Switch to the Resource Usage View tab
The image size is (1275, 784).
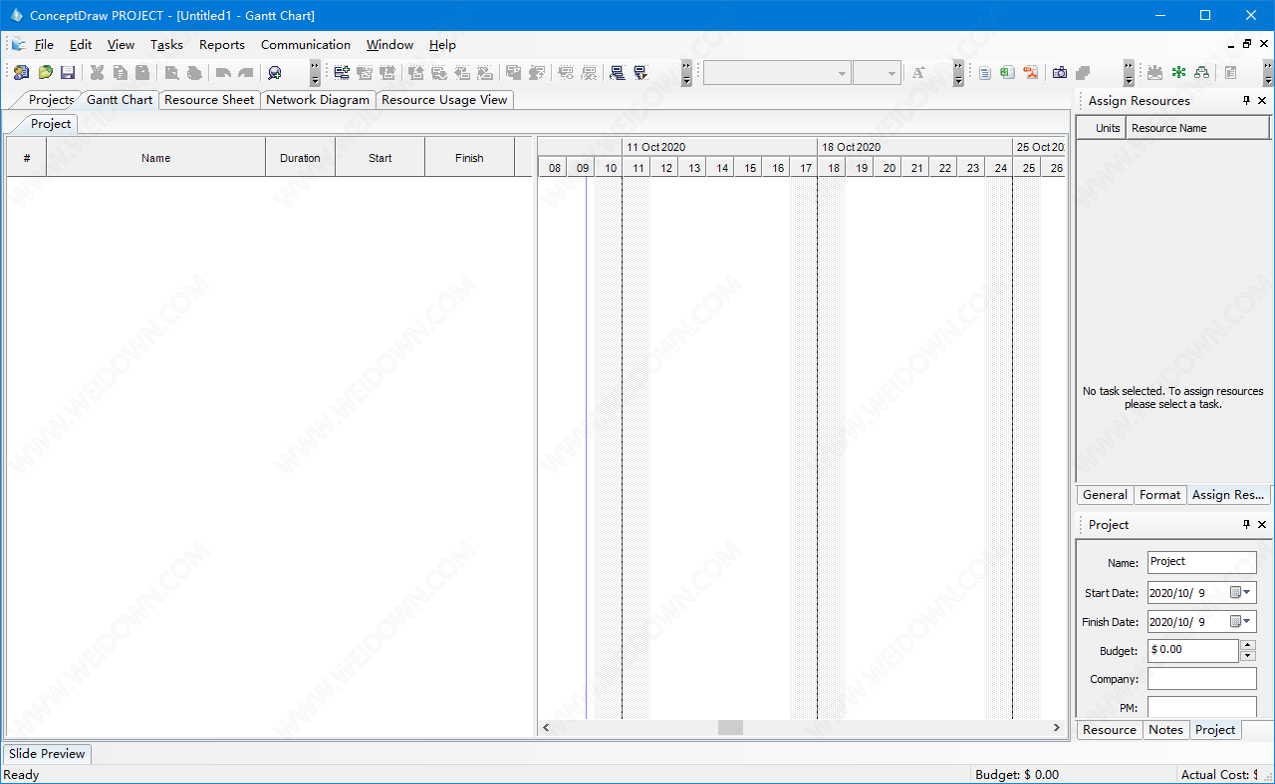point(445,100)
